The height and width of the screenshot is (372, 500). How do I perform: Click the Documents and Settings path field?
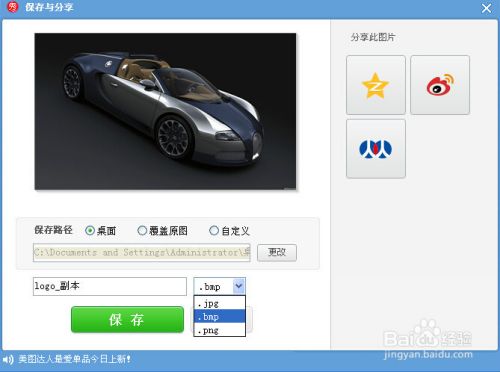click(x=142, y=252)
